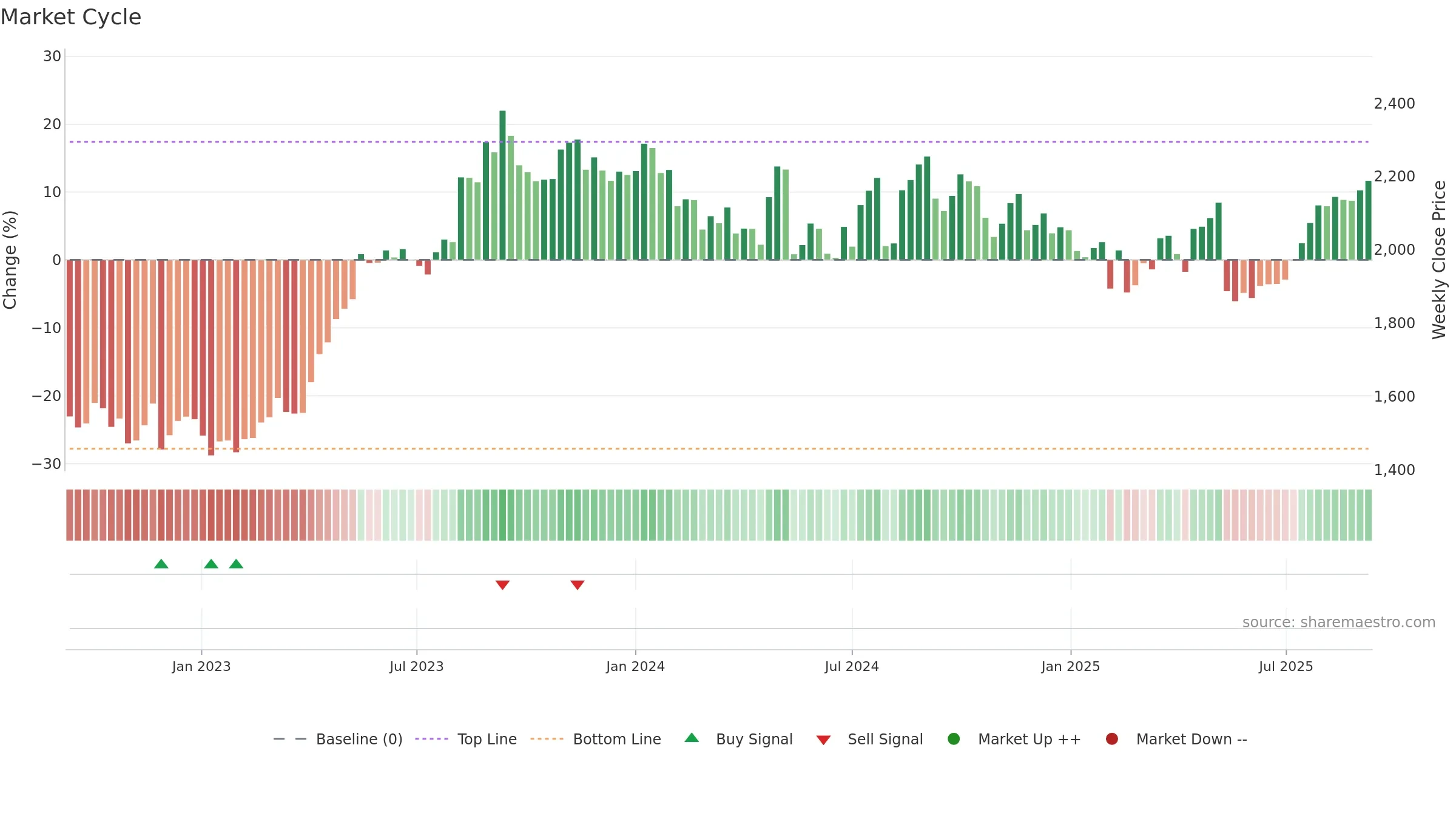Click the tallest green bar above 20 percent

(x=502, y=185)
